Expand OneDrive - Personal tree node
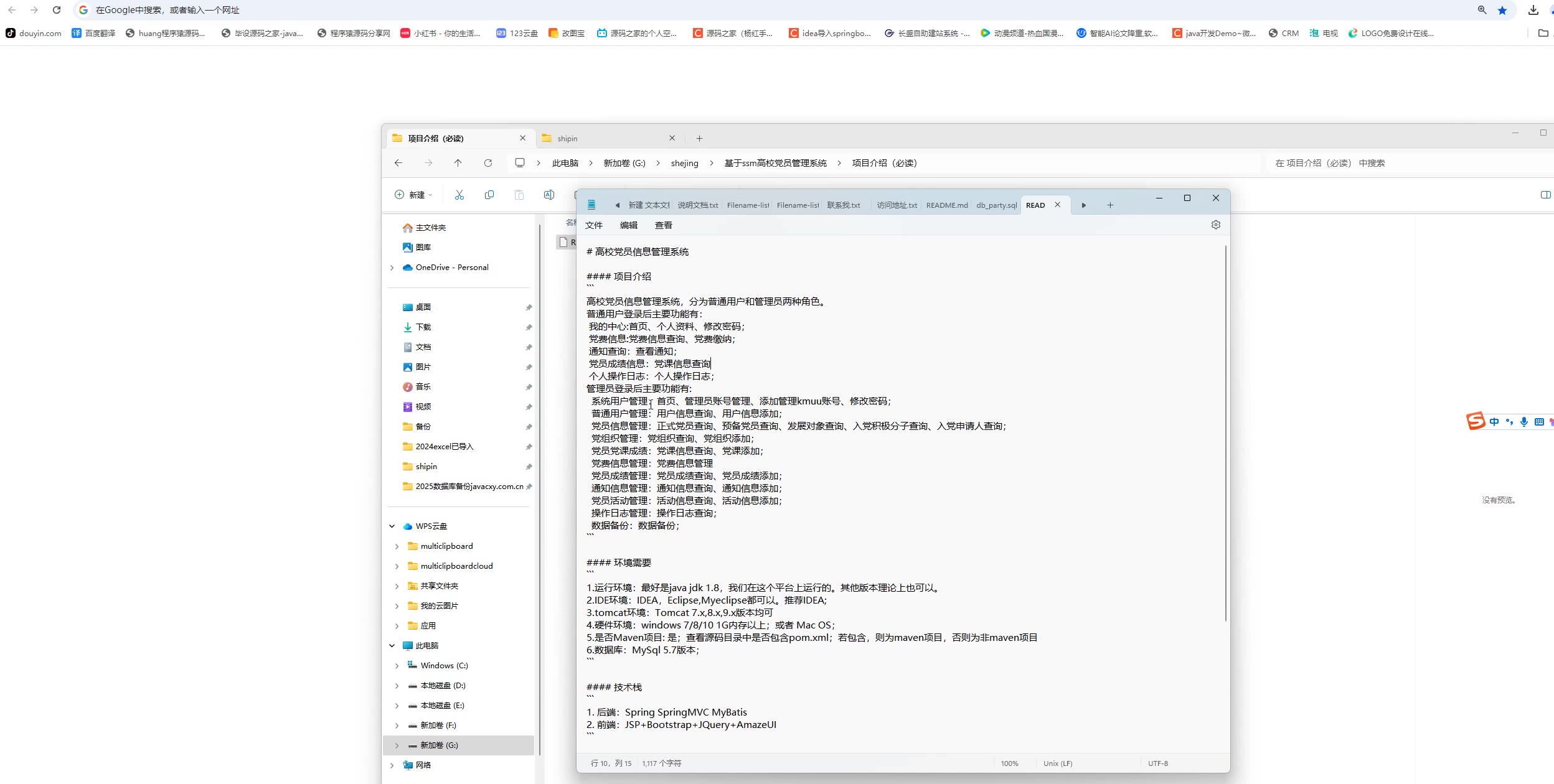 pos(392,268)
